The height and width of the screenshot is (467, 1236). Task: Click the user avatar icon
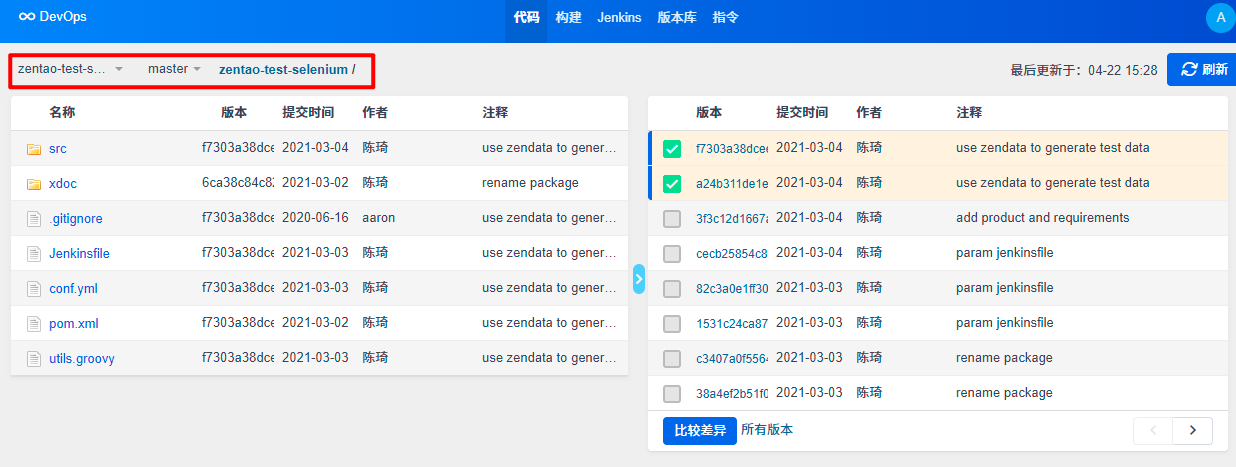(x=1220, y=17)
